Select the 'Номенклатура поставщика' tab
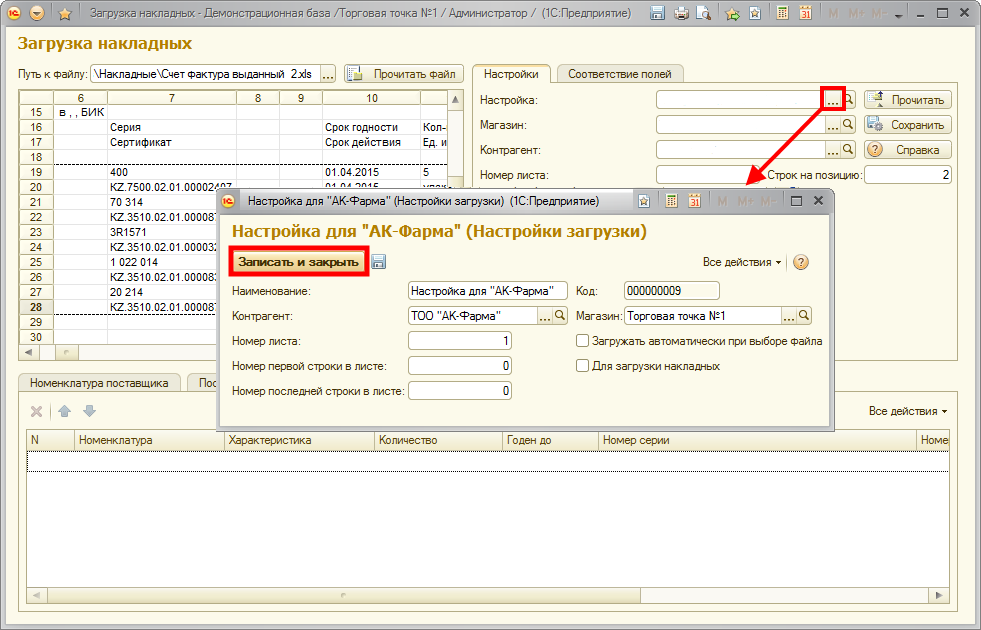Screen dimensions: 981x630 tap(99, 382)
